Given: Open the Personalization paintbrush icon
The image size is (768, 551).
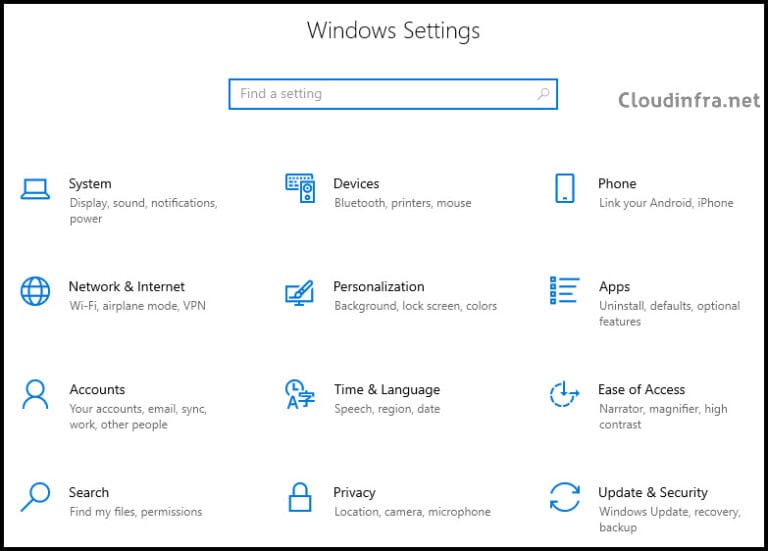Looking at the screenshot, I should pos(300,292).
